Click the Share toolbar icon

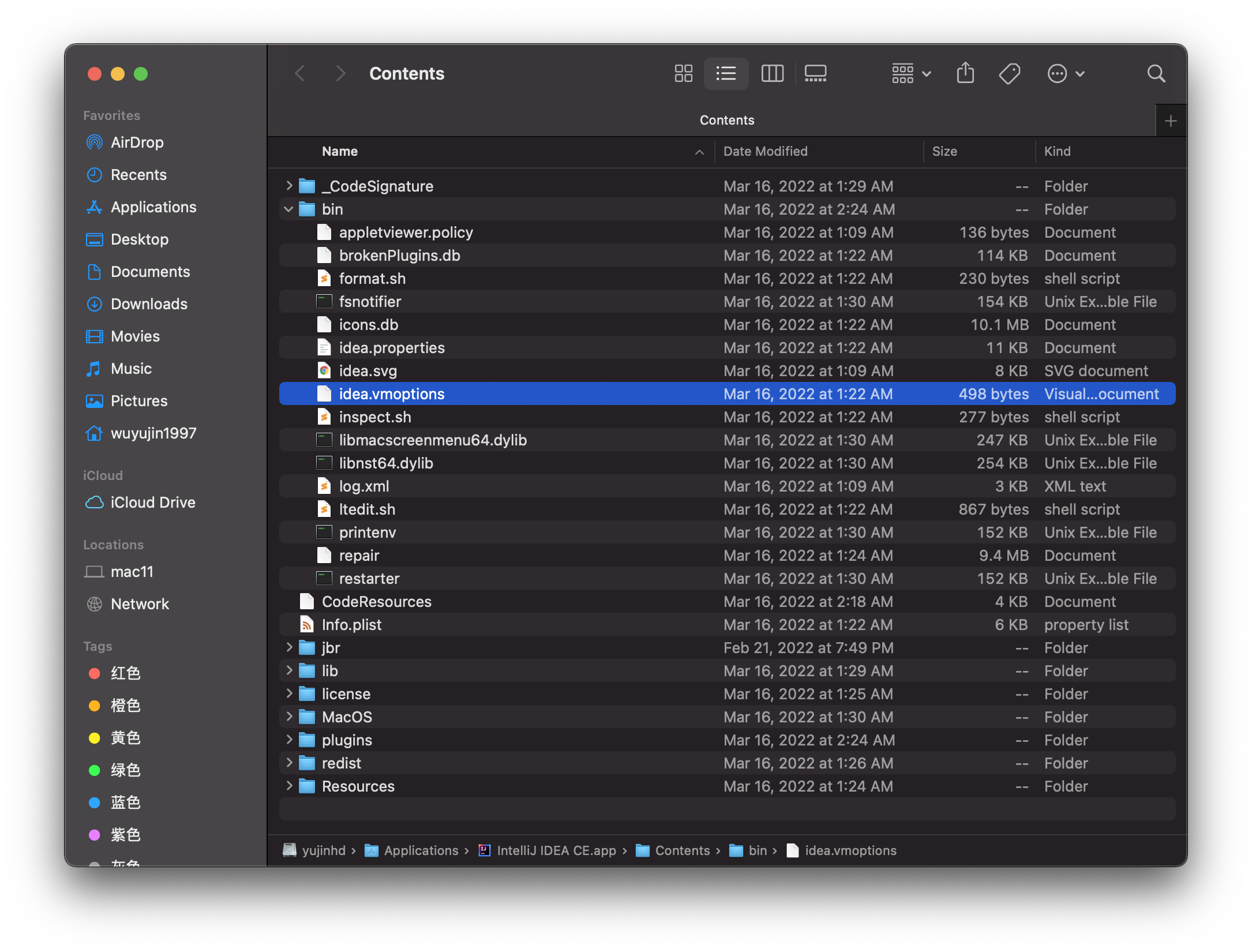965,73
